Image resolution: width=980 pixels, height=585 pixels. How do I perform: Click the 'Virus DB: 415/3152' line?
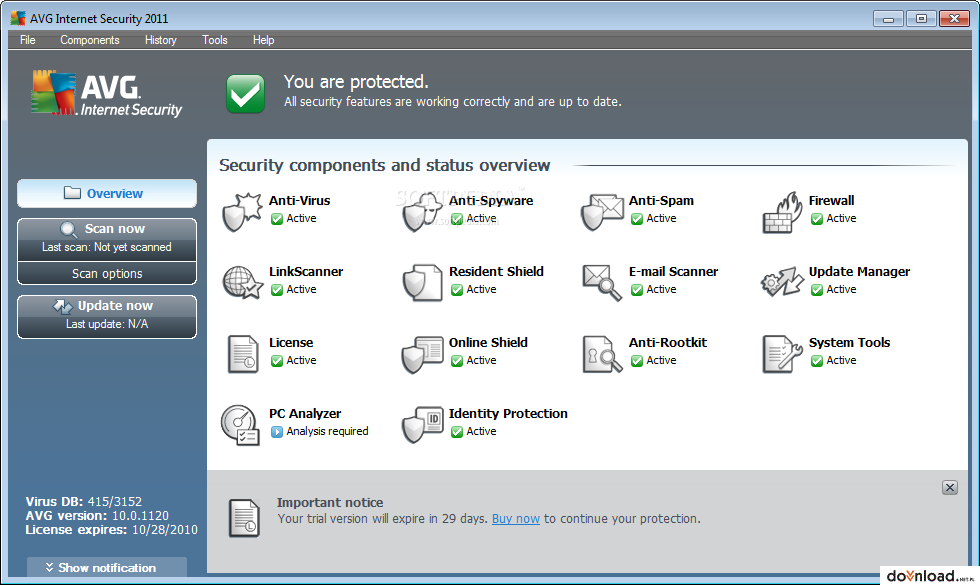click(x=84, y=501)
